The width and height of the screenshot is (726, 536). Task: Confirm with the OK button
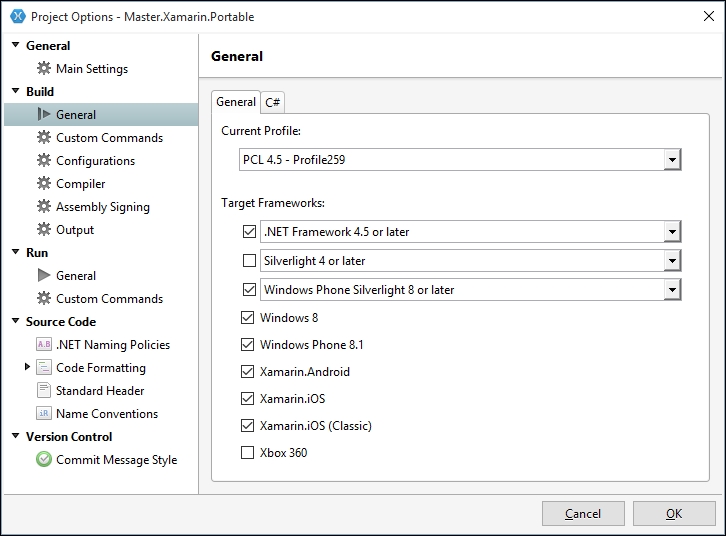tap(674, 513)
